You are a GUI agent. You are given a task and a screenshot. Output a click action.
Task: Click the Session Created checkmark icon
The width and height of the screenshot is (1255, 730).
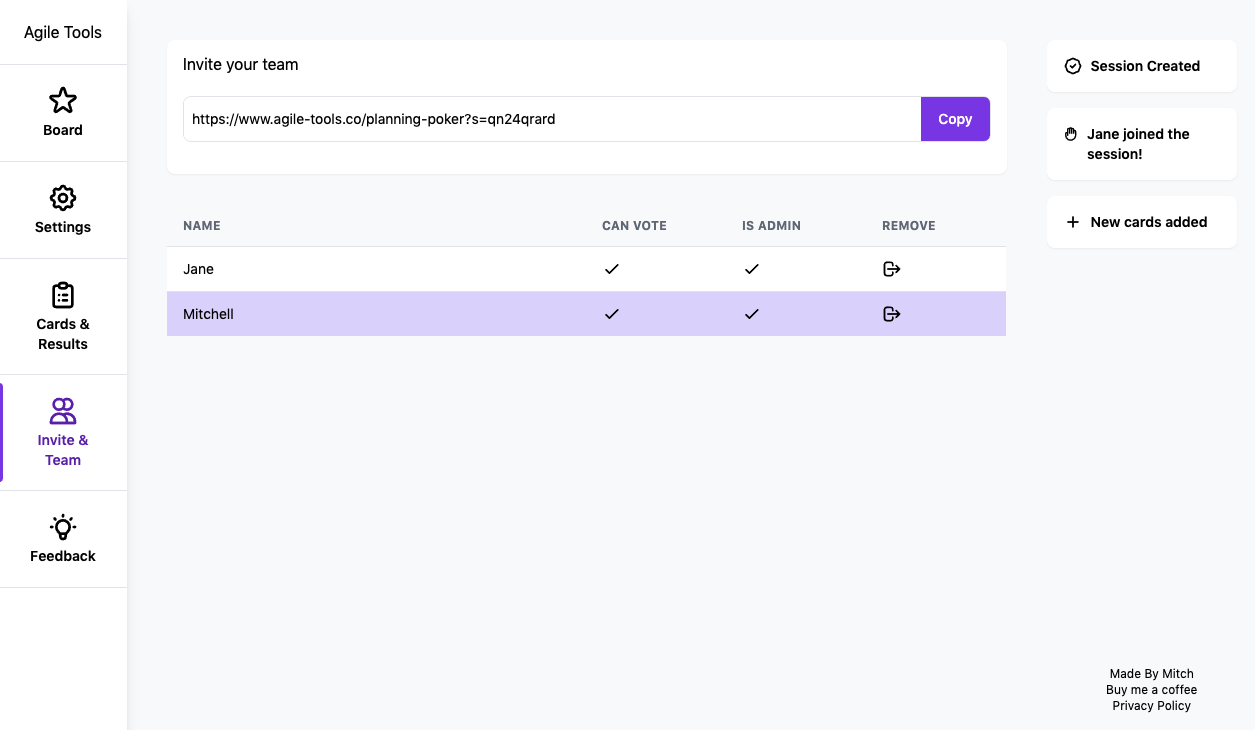point(1073,66)
